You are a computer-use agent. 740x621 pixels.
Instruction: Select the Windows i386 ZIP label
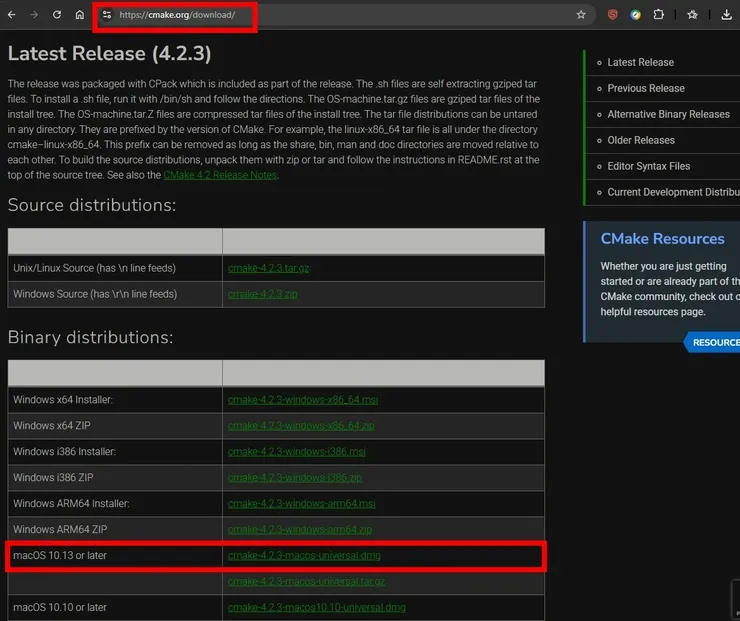[53, 478]
